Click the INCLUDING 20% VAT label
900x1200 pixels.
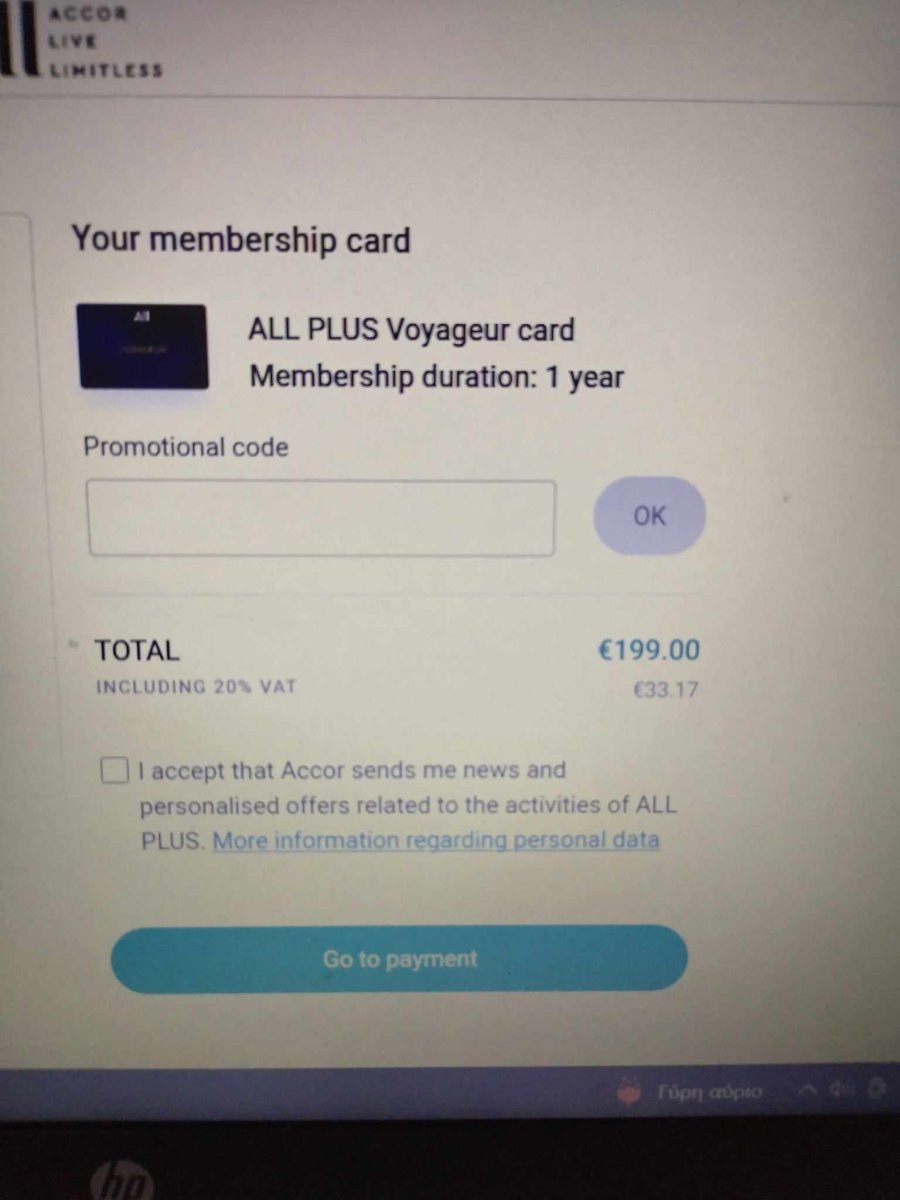point(195,687)
